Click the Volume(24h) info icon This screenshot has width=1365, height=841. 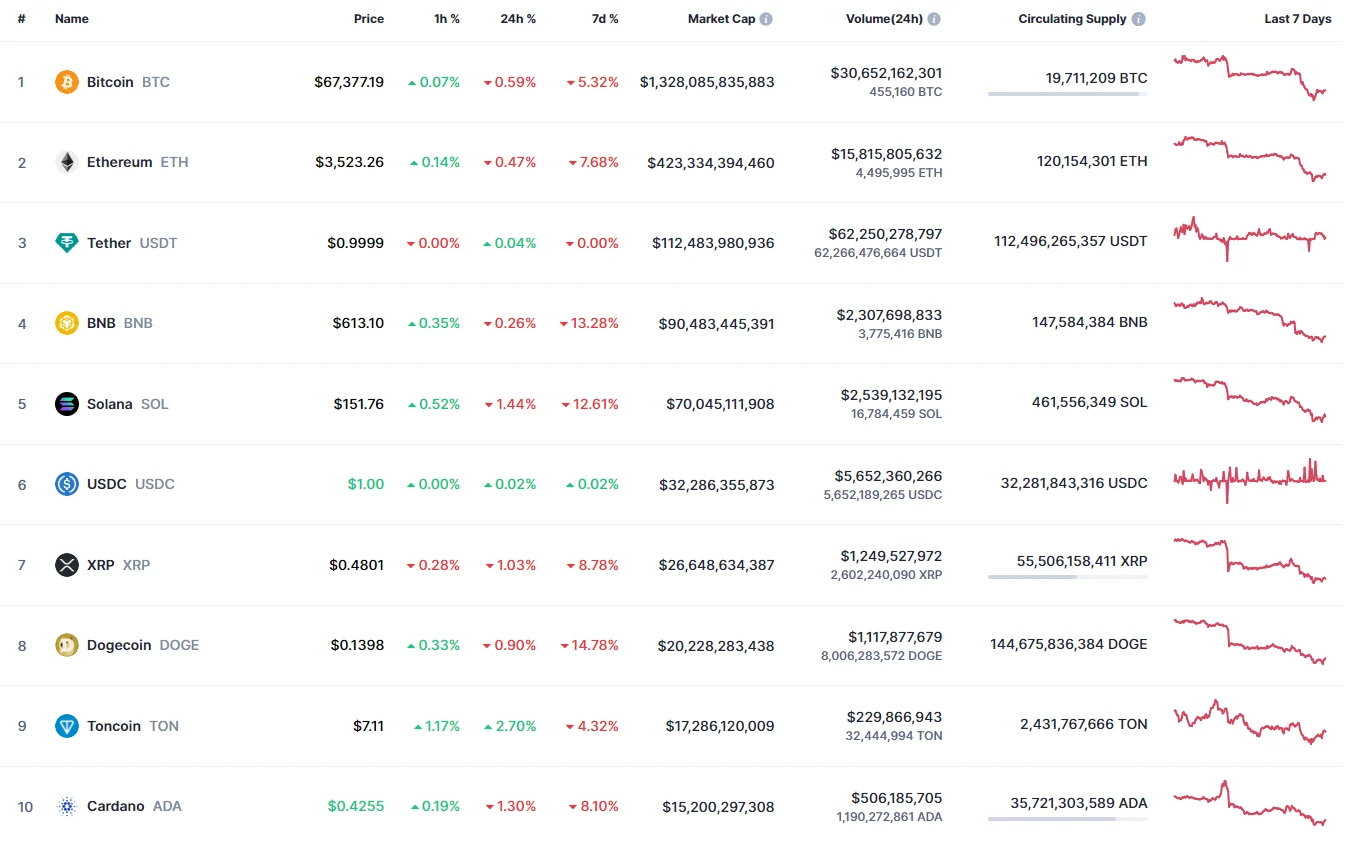(x=934, y=19)
